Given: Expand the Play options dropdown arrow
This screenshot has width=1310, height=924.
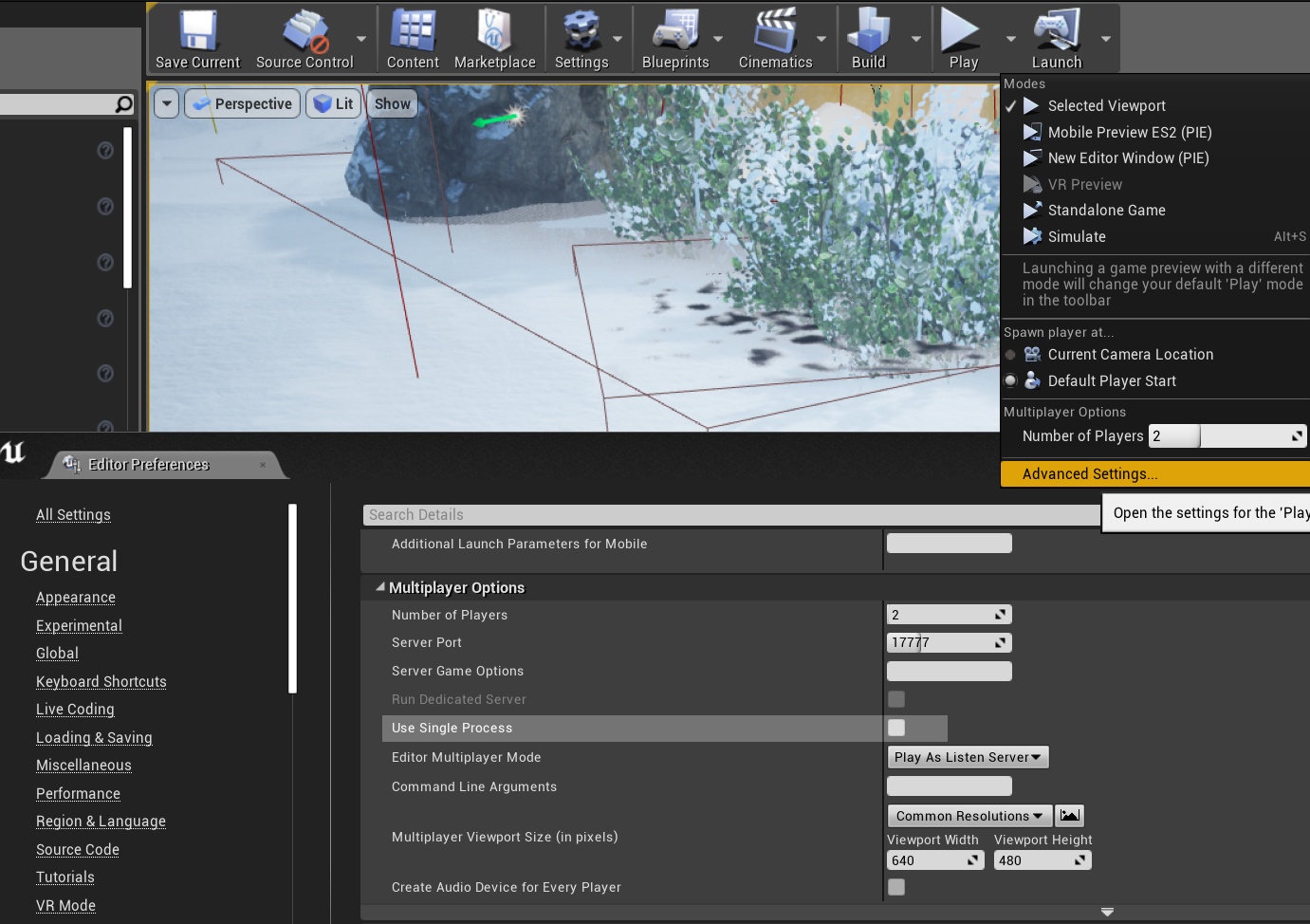Looking at the screenshot, I should pyautogui.click(x=1010, y=39).
